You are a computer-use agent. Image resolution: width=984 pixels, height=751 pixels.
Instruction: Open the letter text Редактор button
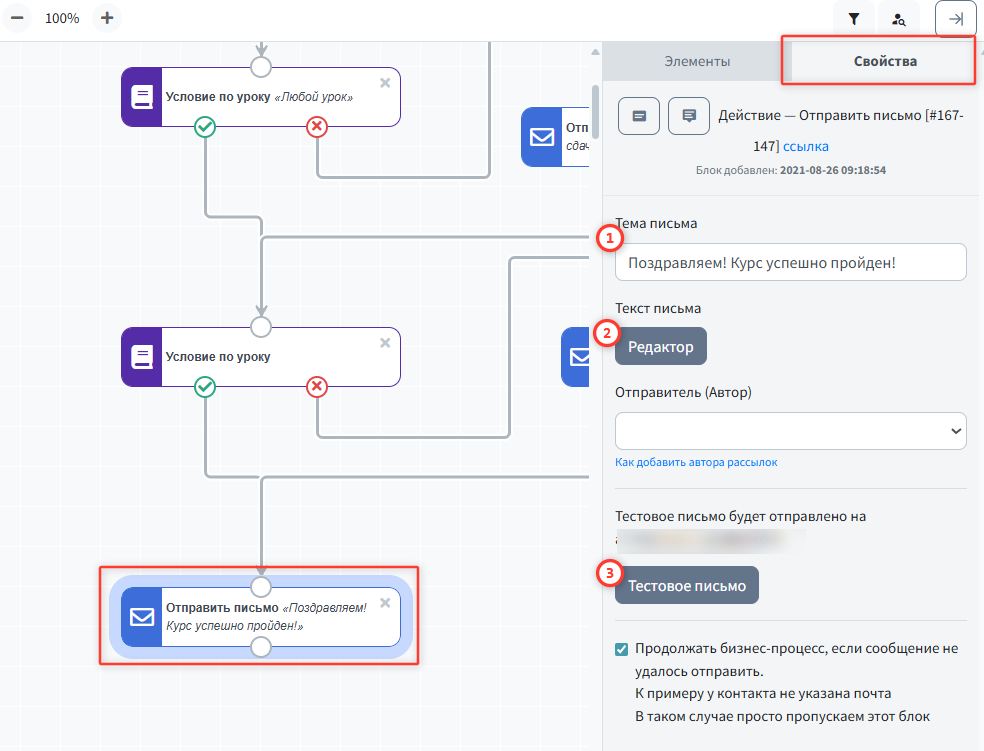[660, 347]
